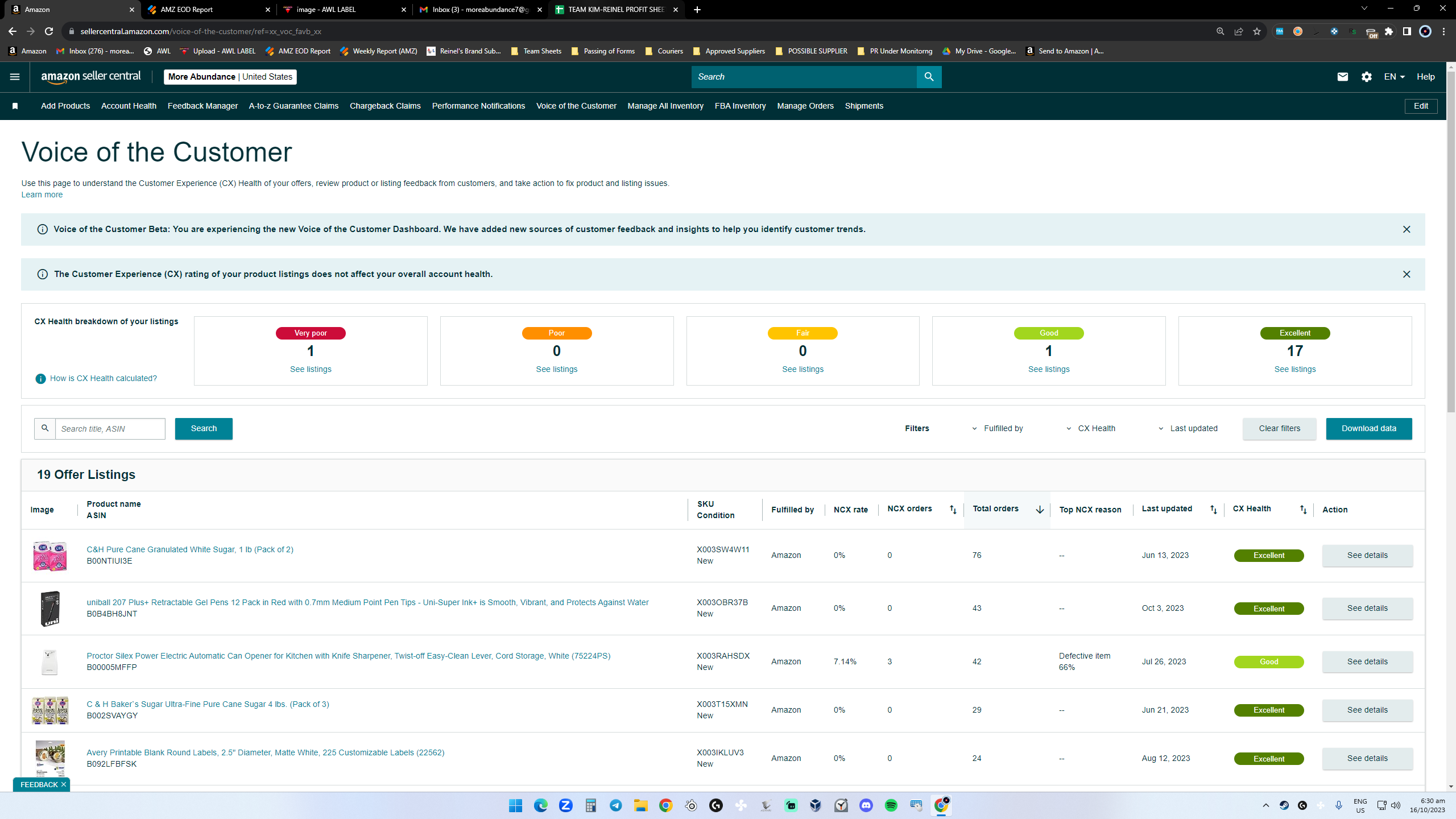The image size is (1456, 819).
Task: Click the Amazon Seller Central logo
Action: point(91,77)
